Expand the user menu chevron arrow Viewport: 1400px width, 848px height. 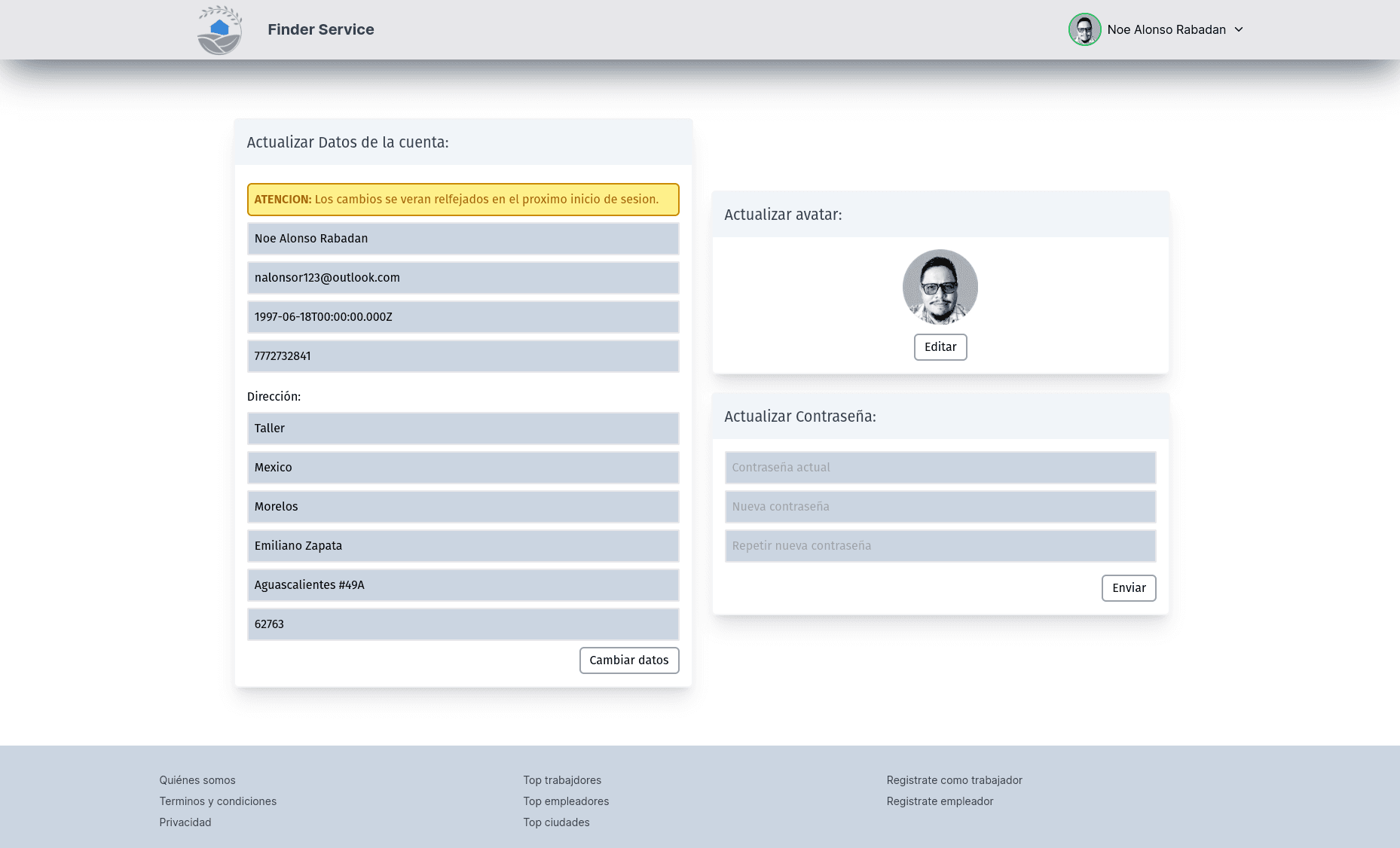[x=1239, y=29]
